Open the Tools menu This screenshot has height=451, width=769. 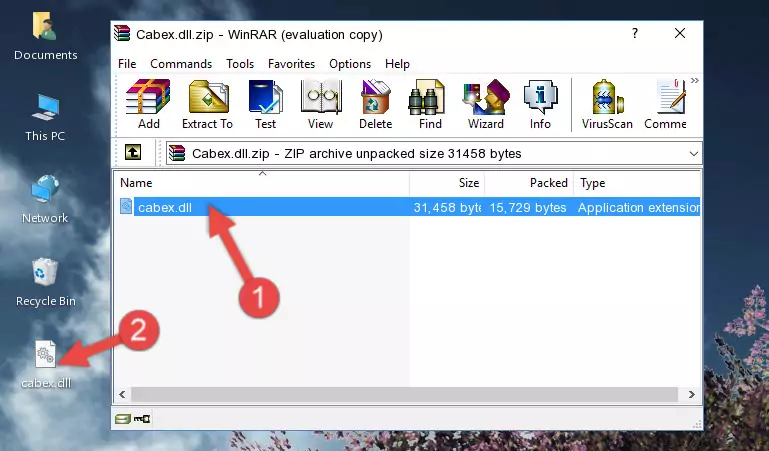point(240,64)
